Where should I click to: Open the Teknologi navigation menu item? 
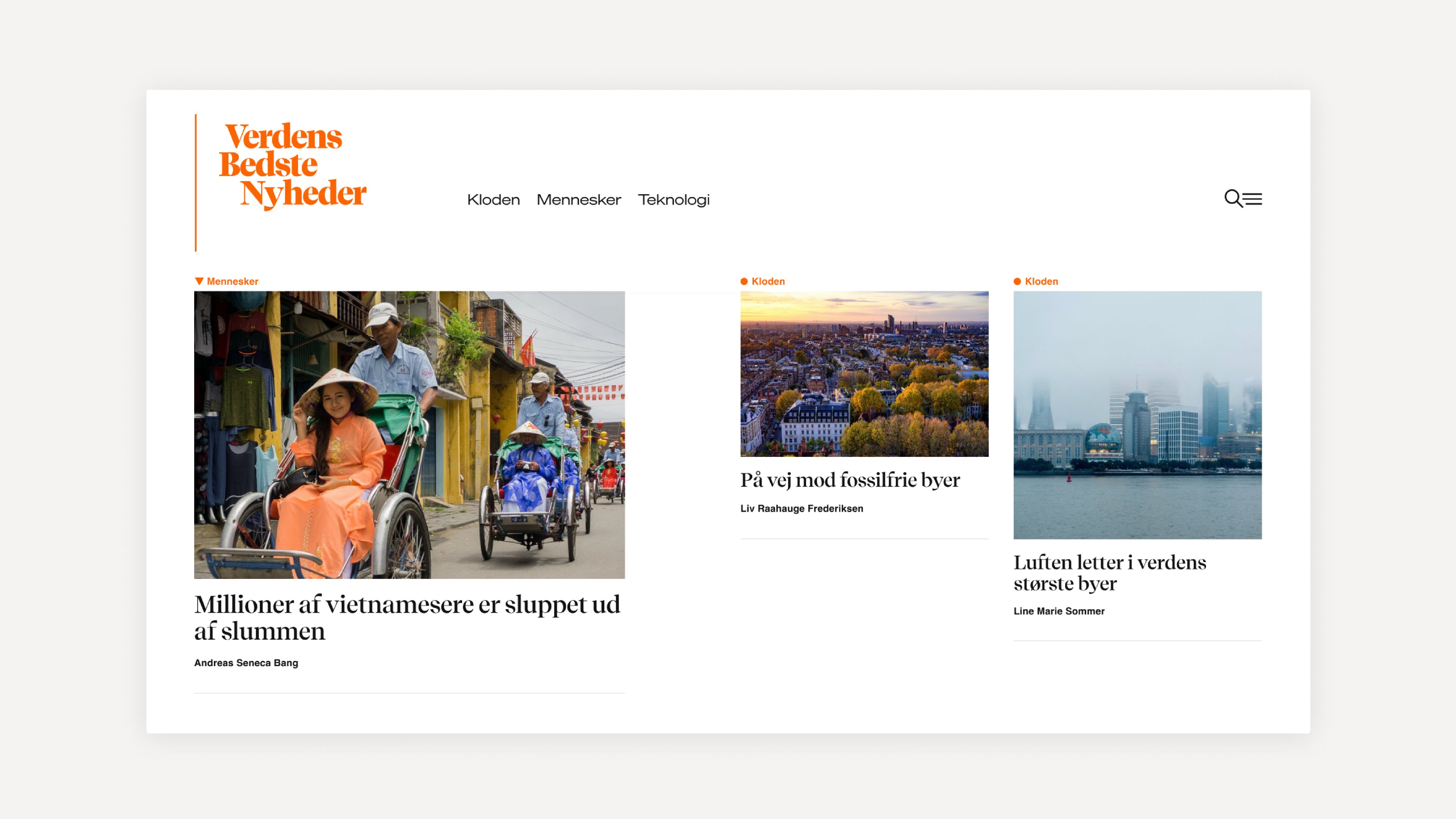pos(674,200)
